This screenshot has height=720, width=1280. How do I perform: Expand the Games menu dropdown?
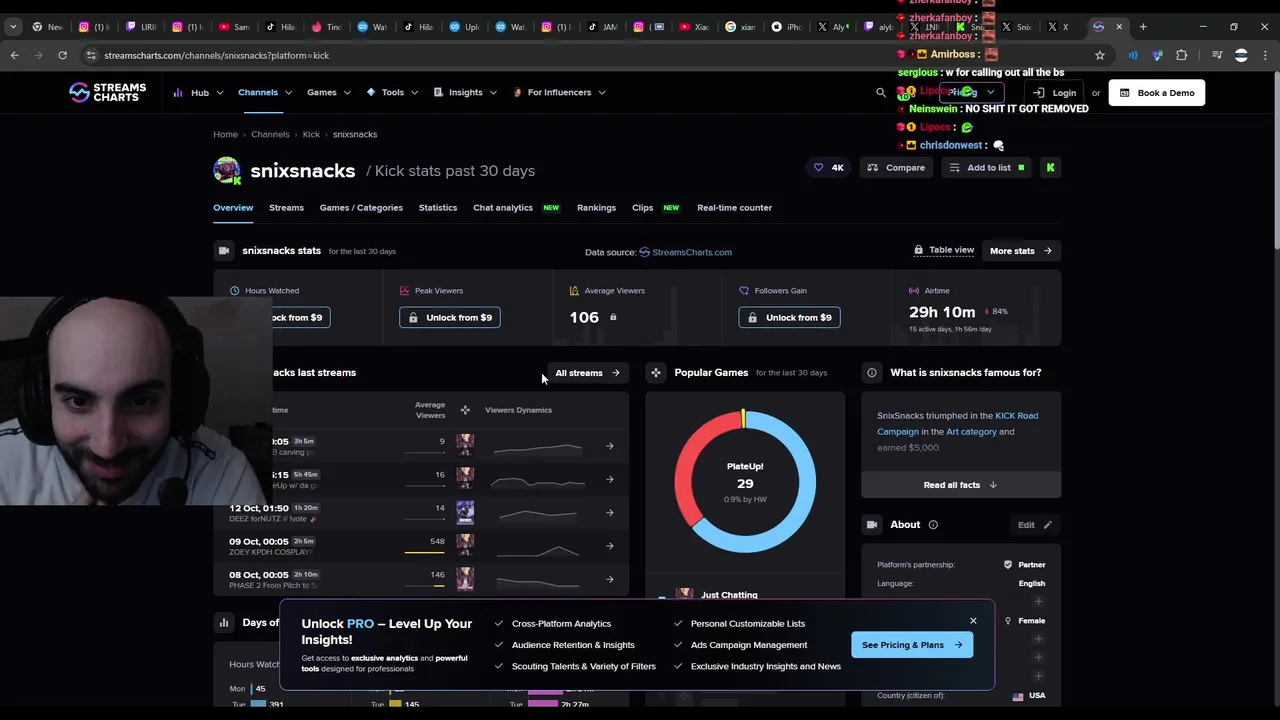(329, 92)
